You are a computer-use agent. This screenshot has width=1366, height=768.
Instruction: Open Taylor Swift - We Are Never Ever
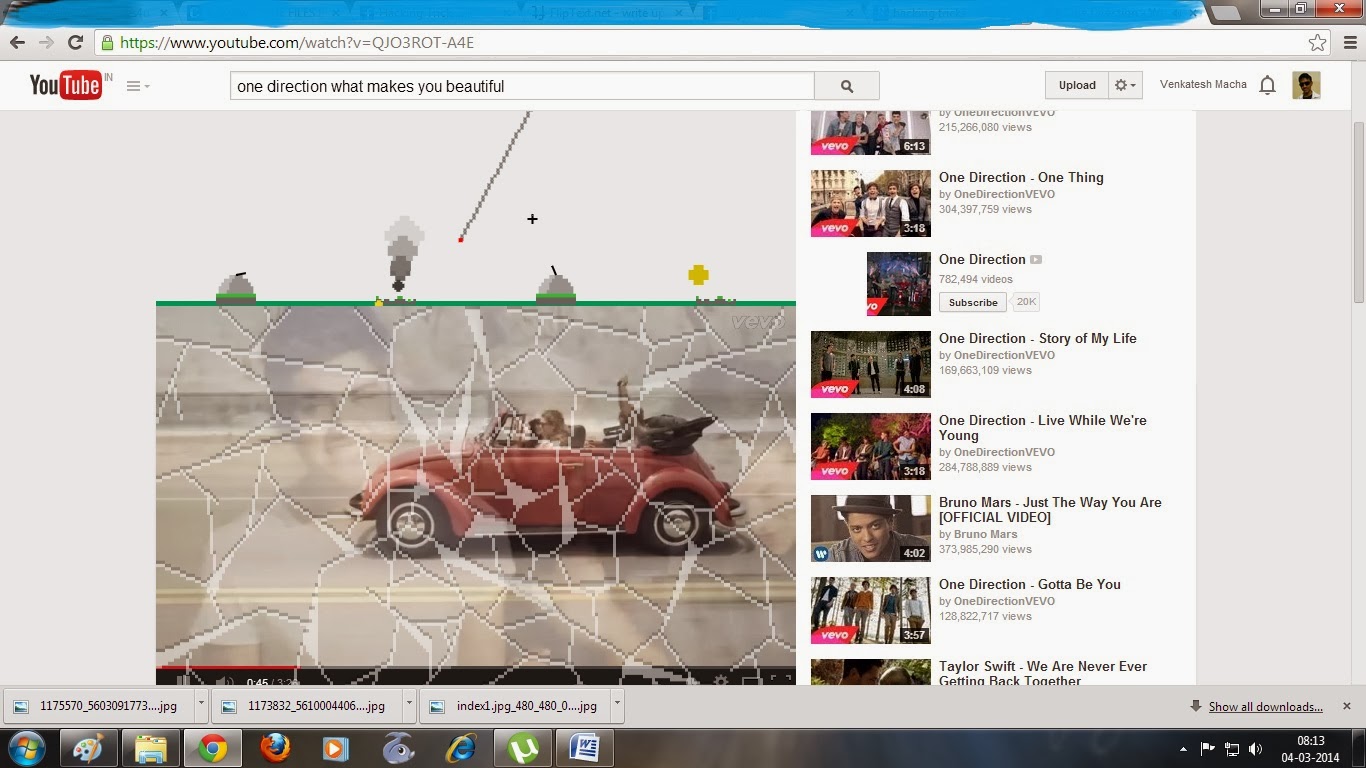click(x=1042, y=673)
